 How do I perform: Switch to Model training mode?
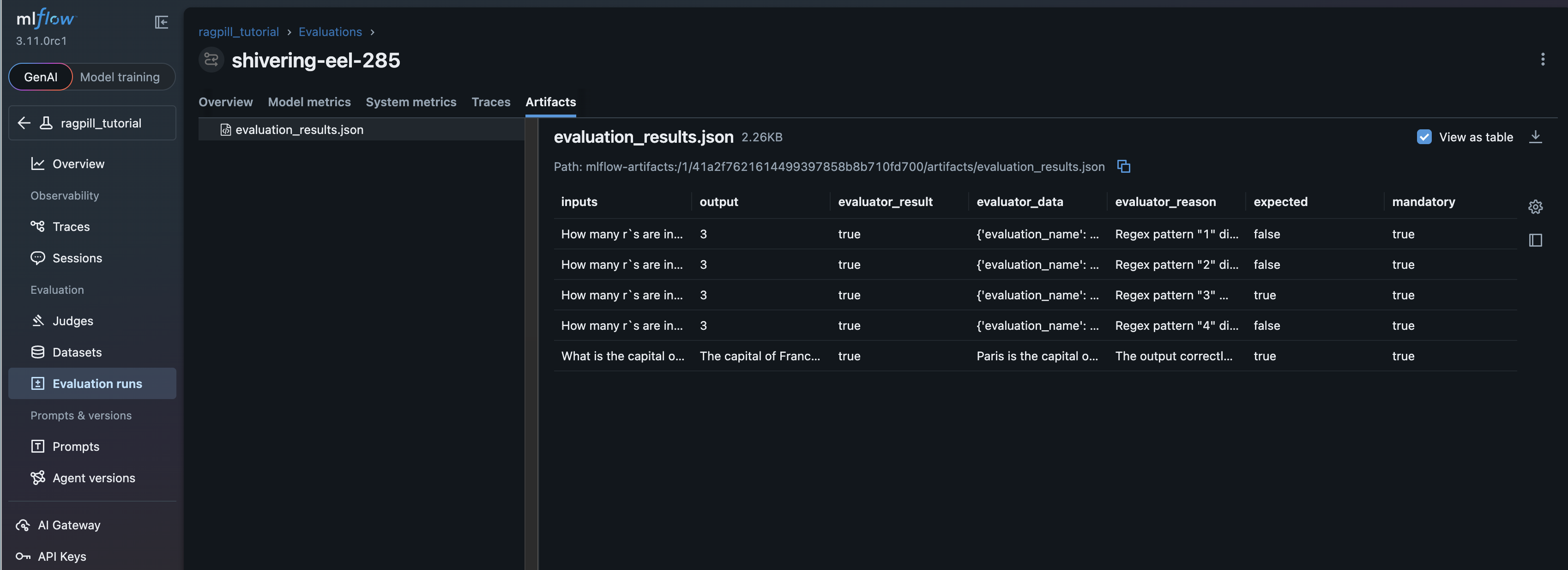[120, 77]
